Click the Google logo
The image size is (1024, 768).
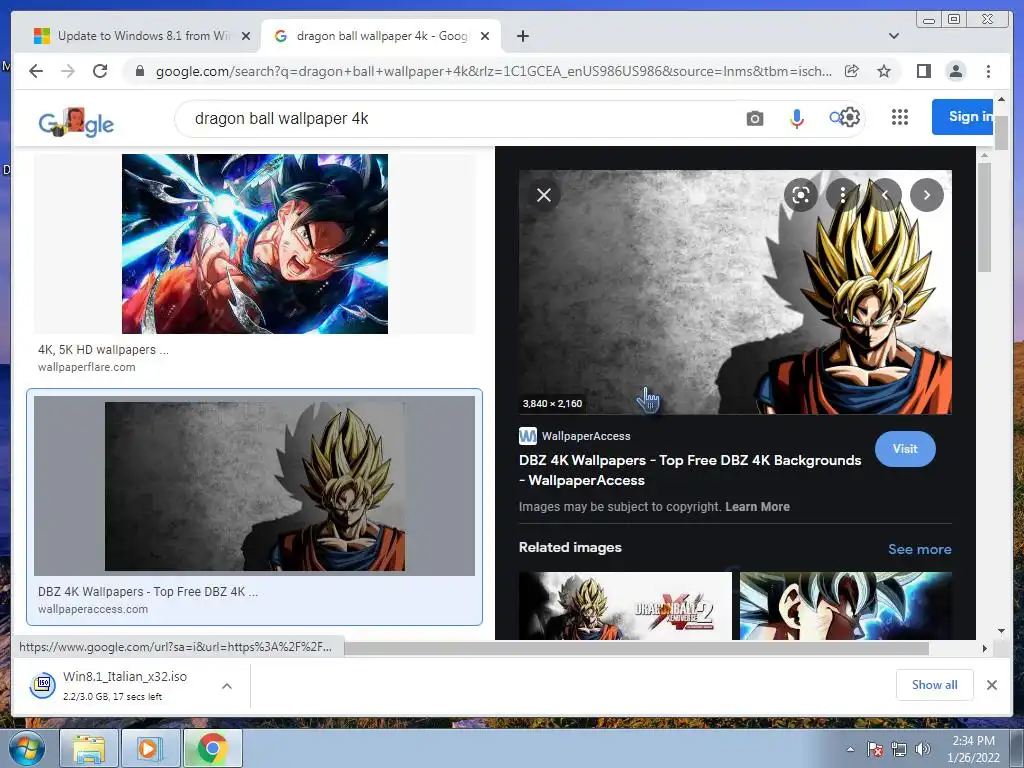point(76,122)
